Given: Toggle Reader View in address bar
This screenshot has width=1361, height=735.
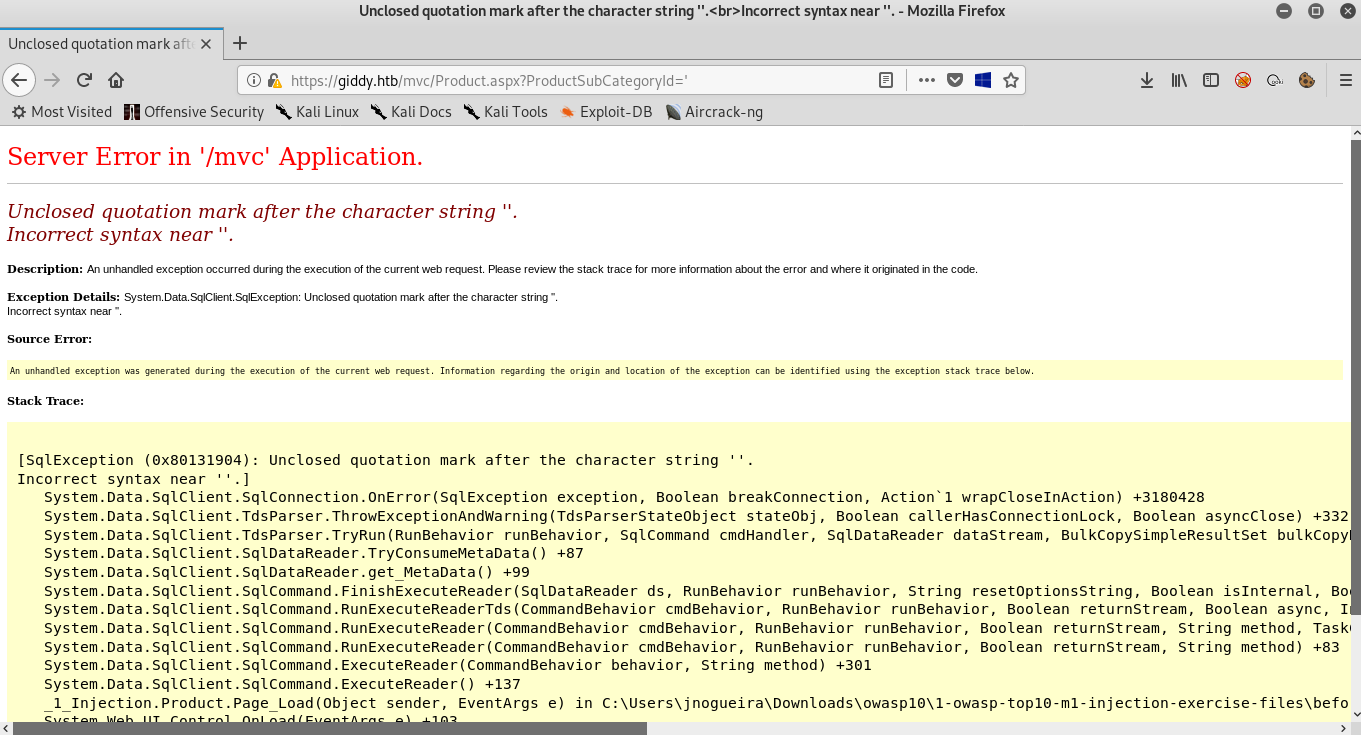Looking at the screenshot, I should 885,80.
